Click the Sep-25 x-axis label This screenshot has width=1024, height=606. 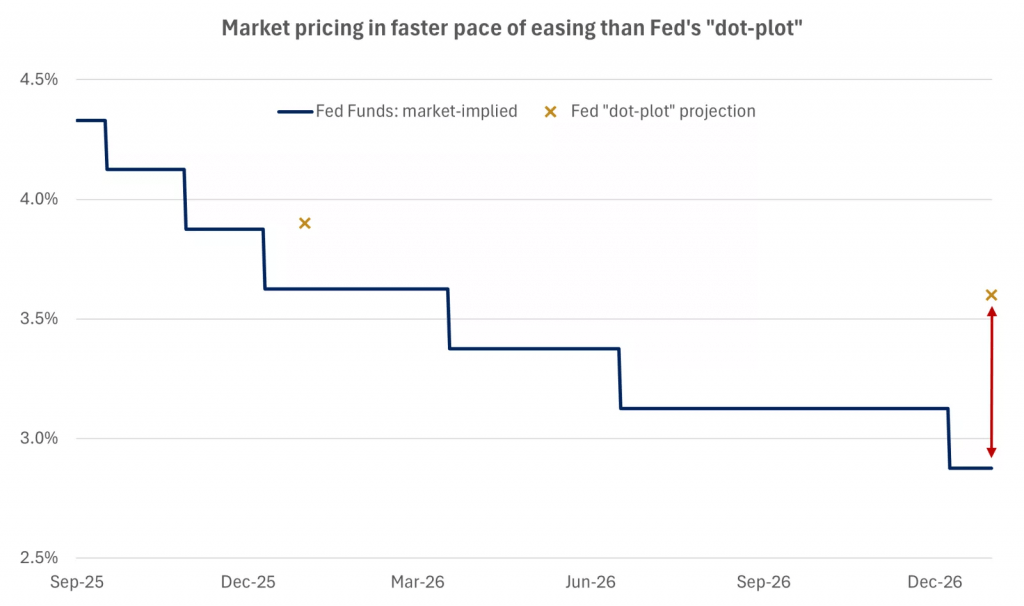point(77,582)
